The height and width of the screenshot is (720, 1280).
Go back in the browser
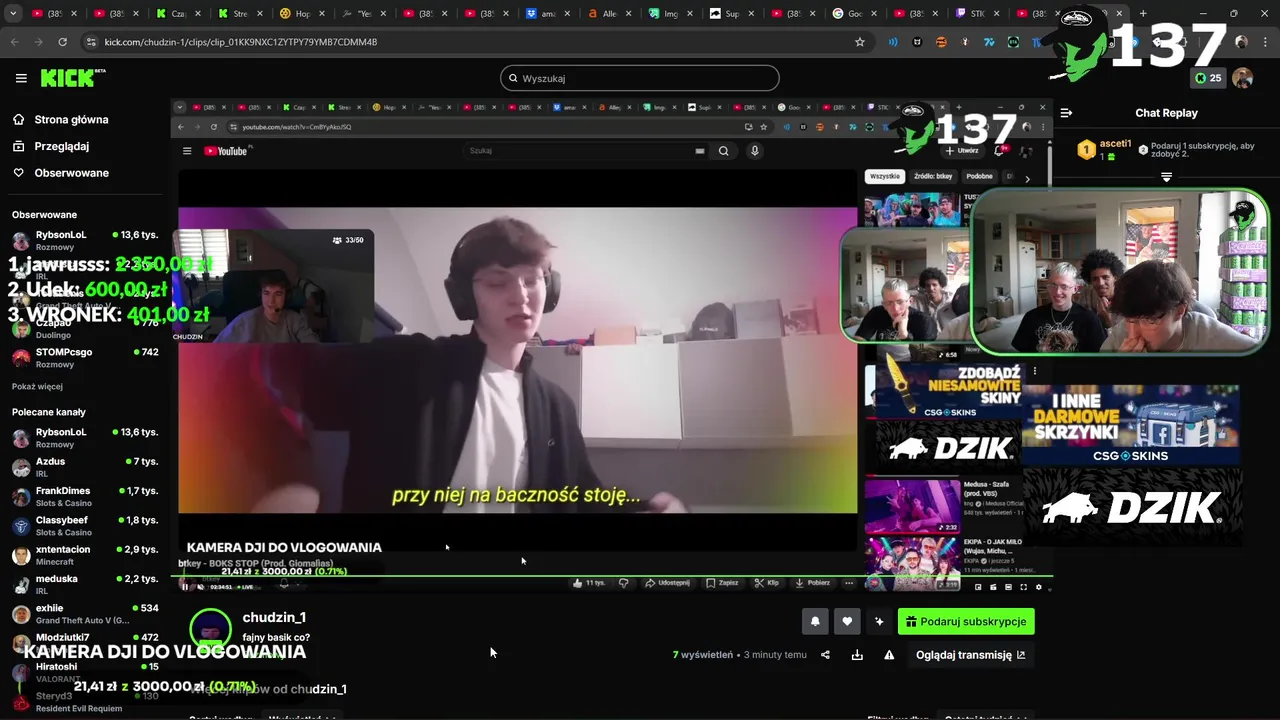15,42
